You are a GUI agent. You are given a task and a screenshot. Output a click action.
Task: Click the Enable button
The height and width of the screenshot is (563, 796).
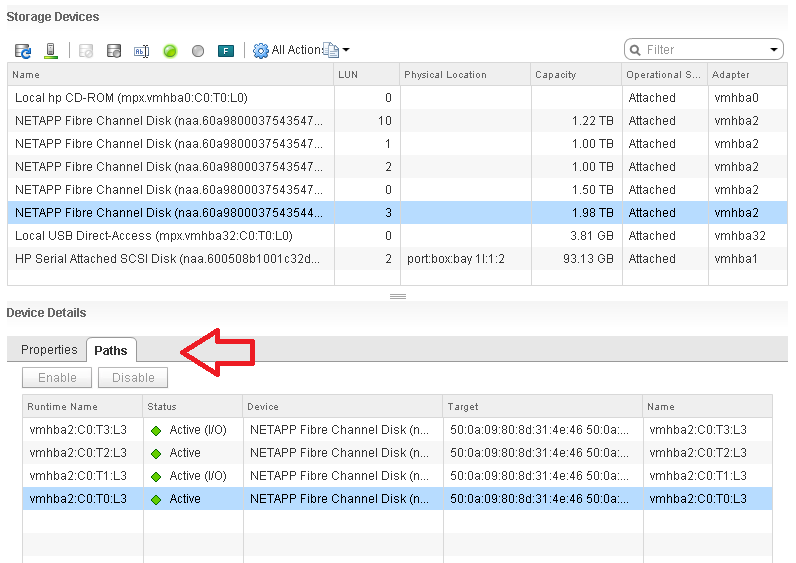click(57, 378)
